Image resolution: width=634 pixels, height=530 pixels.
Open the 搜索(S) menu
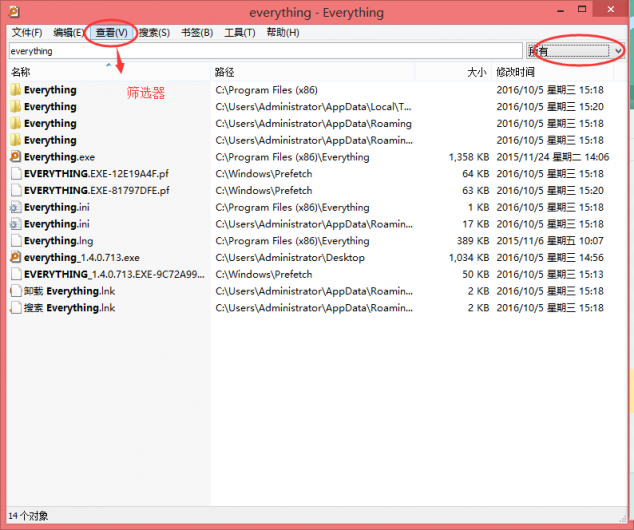[154, 32]
